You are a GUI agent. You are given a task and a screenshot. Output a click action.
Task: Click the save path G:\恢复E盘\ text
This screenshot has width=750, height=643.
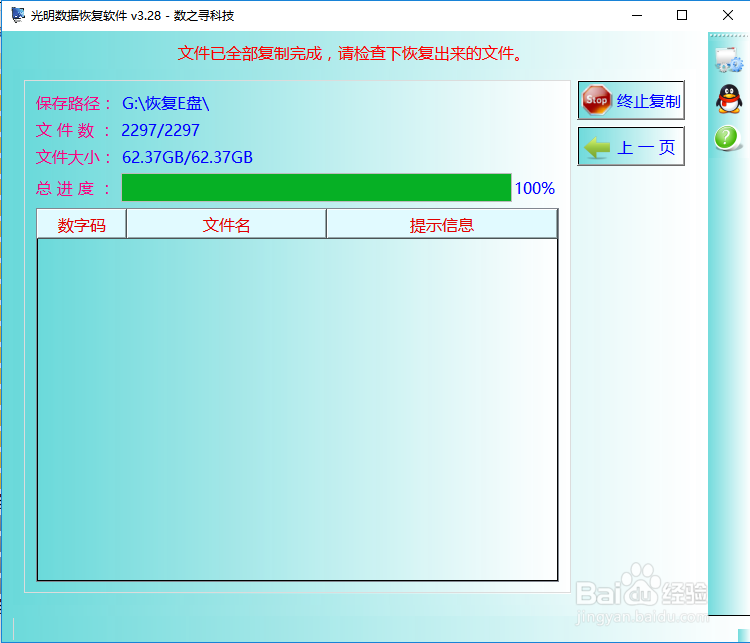pos(165,103)
